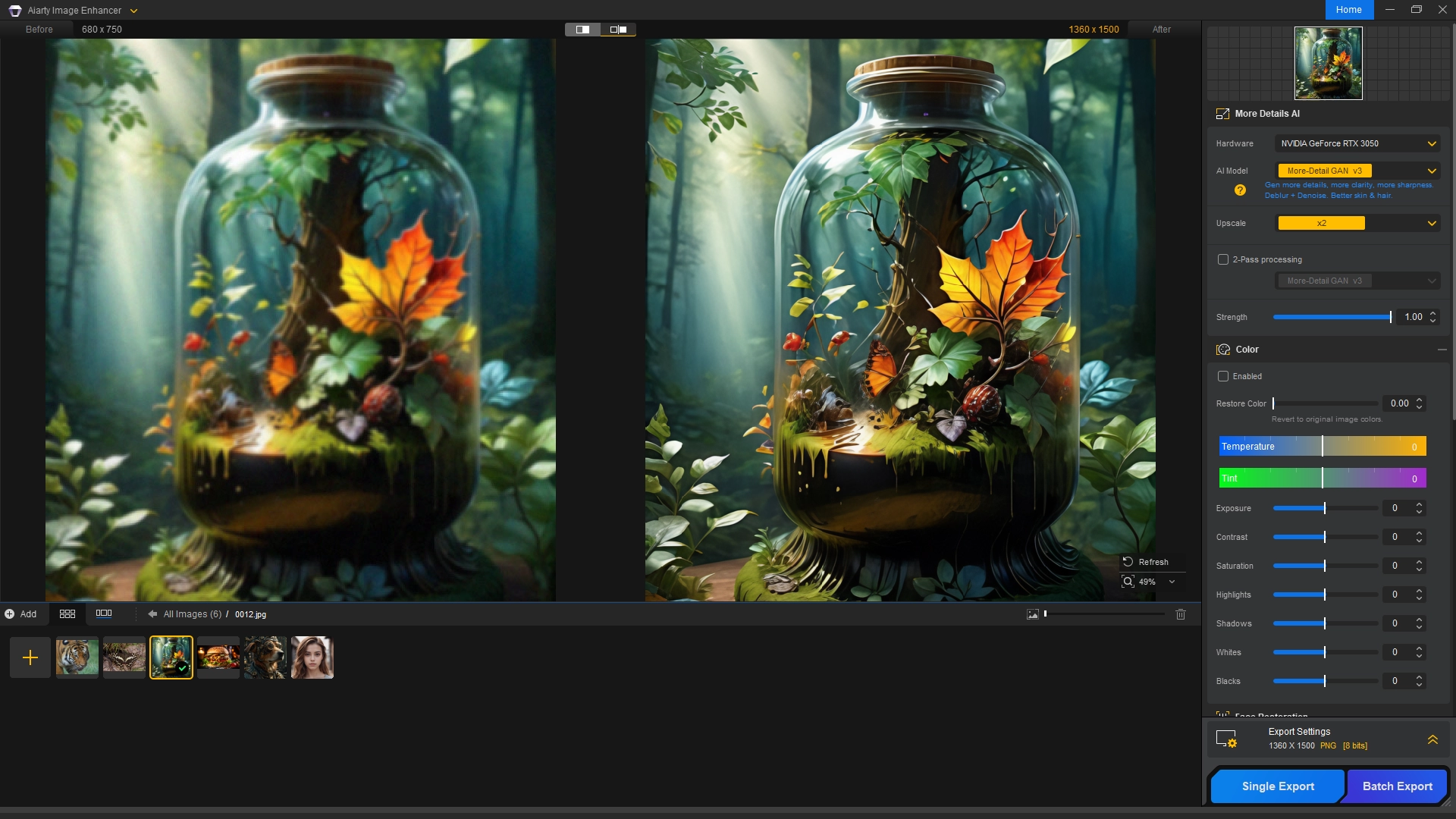The width and height of the screenshot is (1456, 819).
Task: Select the split compare view icon
Action: point(582,30)
